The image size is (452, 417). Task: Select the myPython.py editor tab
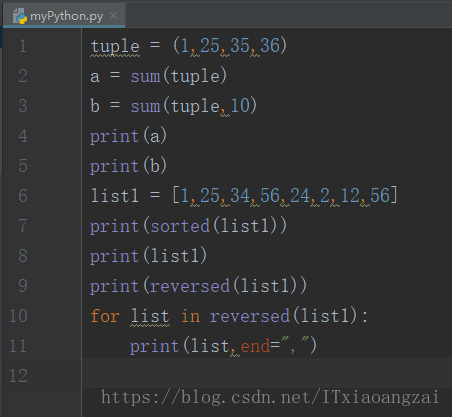[64, 16]
